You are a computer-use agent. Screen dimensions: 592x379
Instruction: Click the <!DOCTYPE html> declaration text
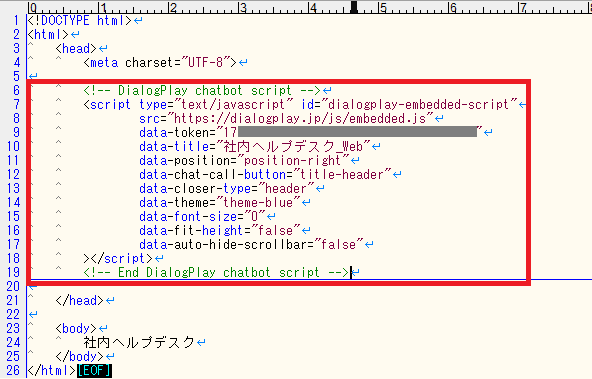pyautogui.click(x=79, y=20)
